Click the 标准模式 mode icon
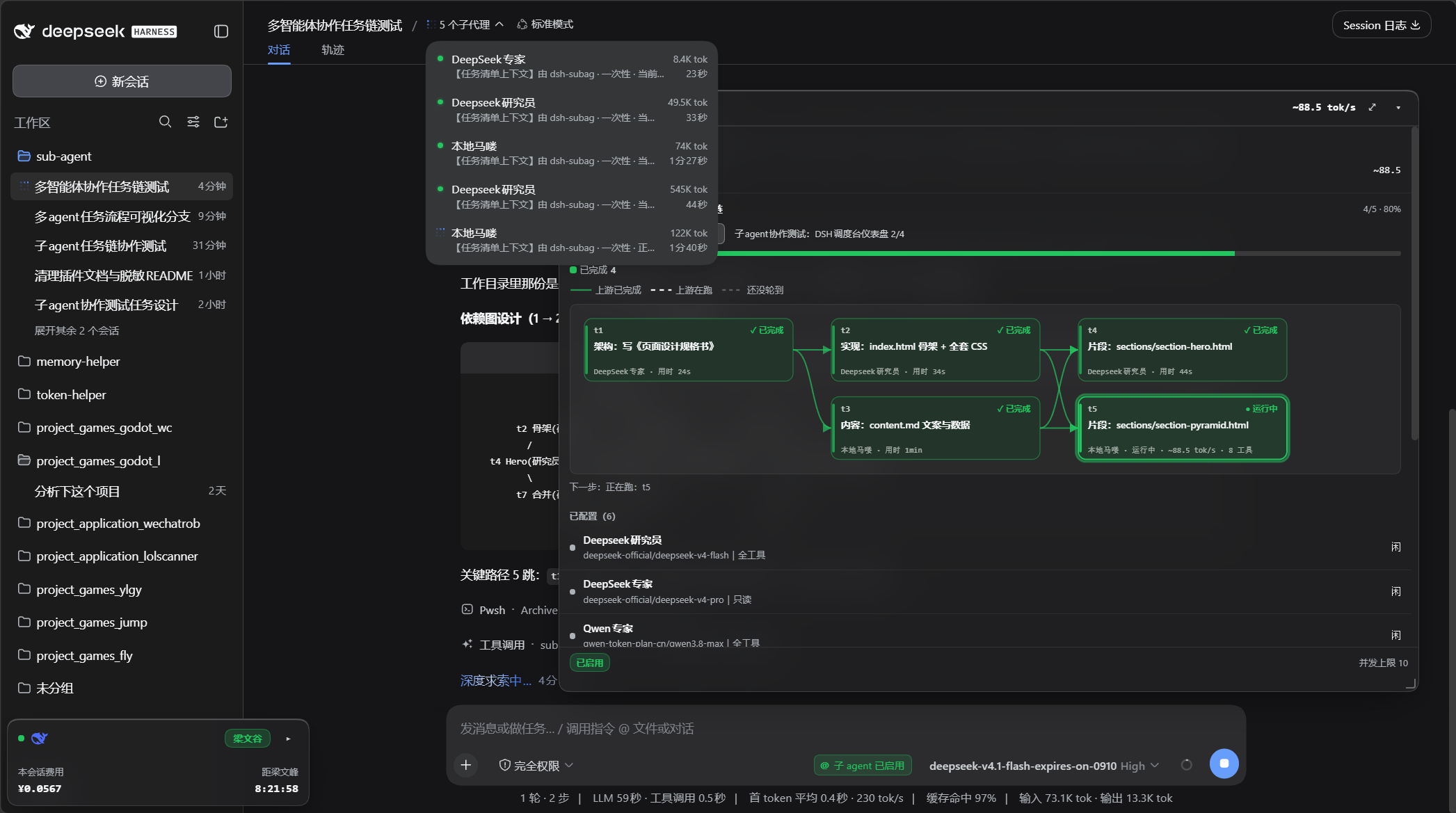1456x813 pixels. coord(522,24)
